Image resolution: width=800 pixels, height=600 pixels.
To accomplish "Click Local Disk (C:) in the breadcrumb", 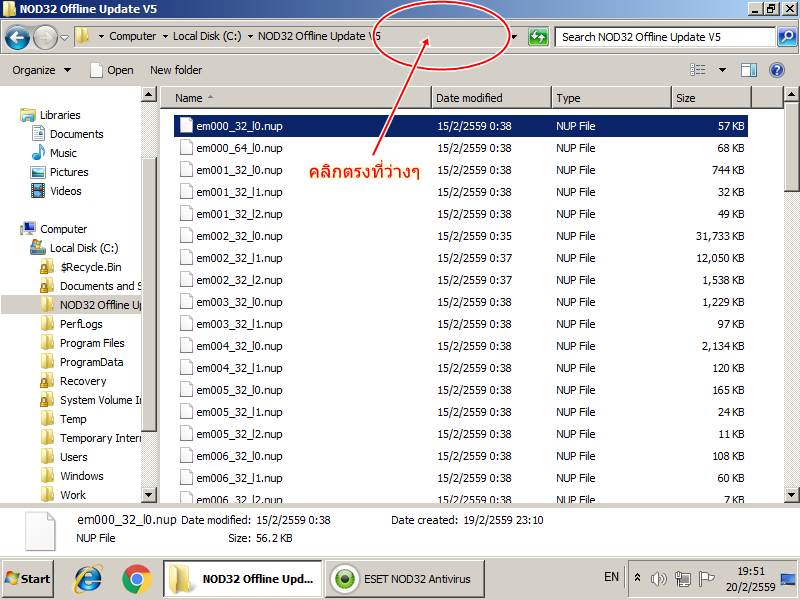I will [x=207, y=36].
